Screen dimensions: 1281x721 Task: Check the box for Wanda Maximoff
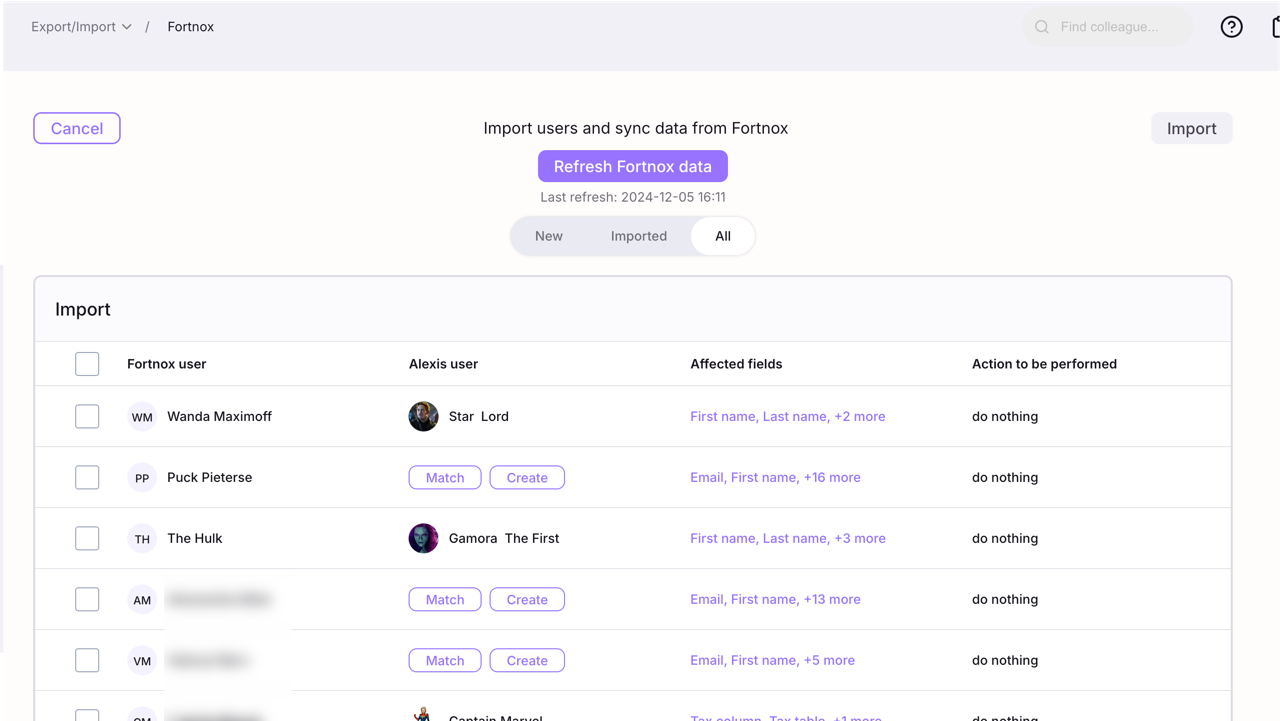[x=87, y=416]
